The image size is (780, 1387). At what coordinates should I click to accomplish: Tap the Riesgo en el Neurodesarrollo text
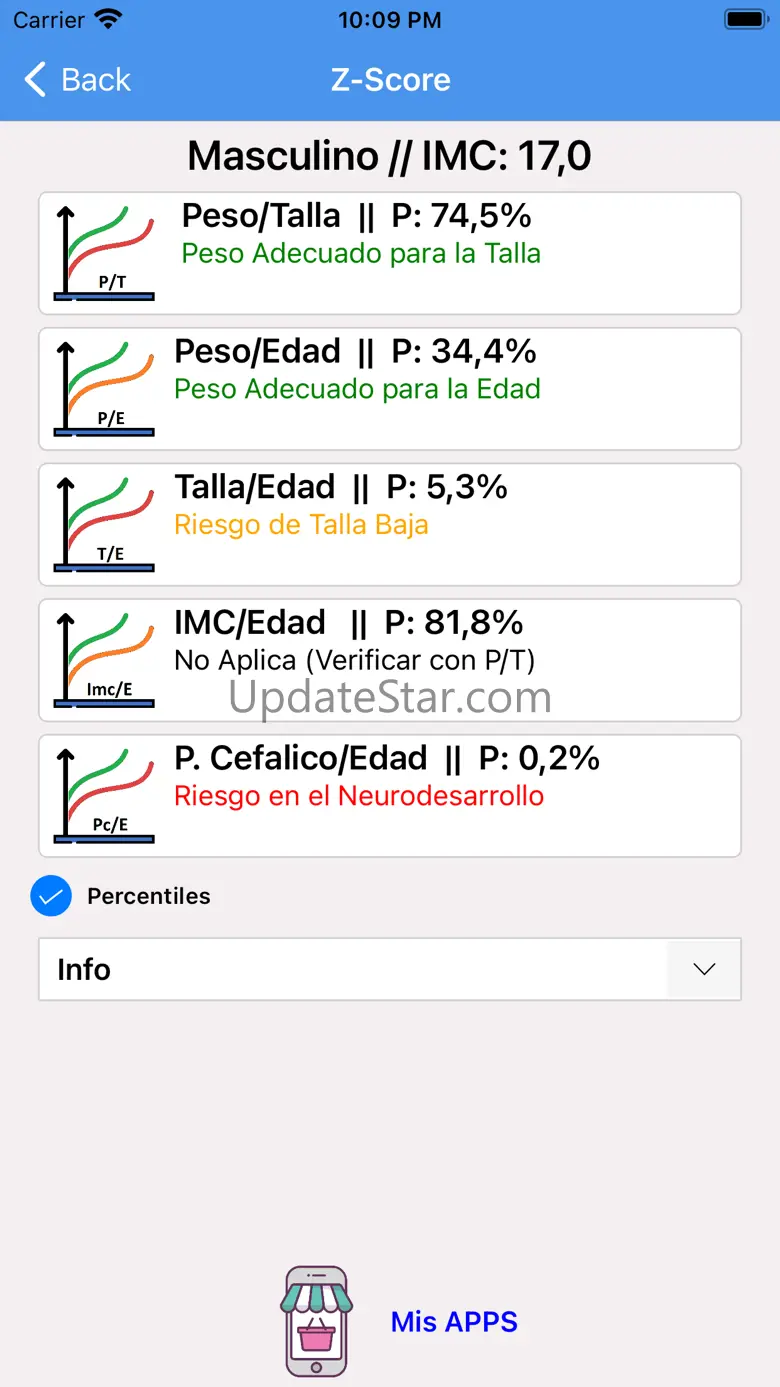pyautogui.click(x=359, y=796)
